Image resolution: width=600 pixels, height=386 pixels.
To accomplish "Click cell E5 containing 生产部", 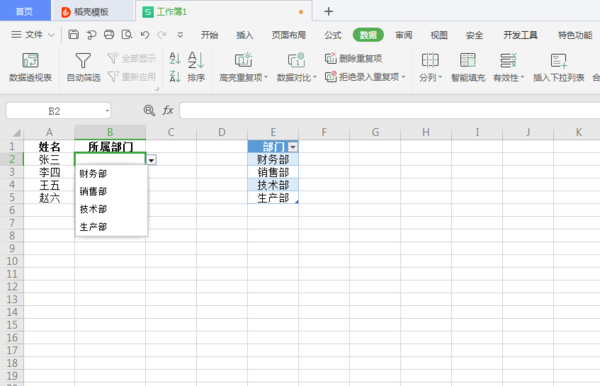I will coord(273,198).
